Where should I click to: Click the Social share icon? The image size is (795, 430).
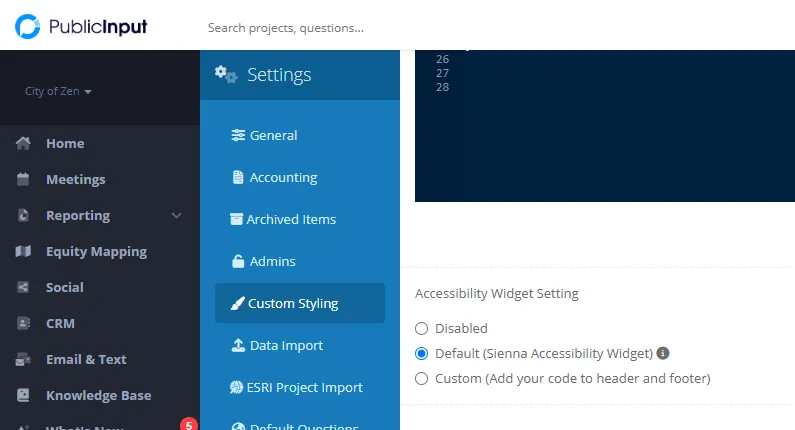tap(24, 288)
